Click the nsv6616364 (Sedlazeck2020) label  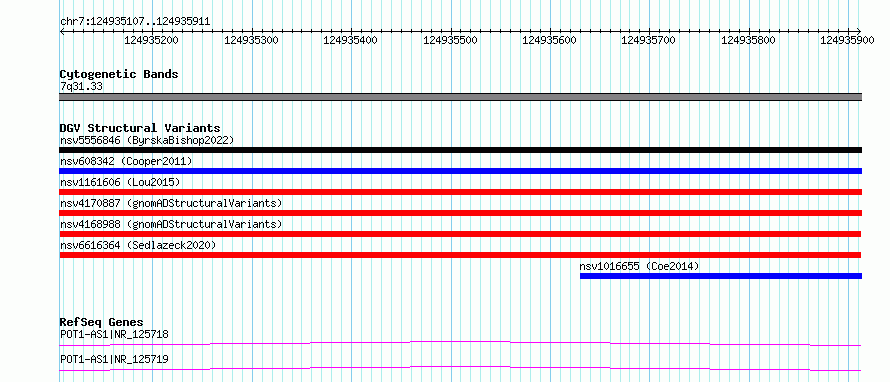tap(138, 245)
